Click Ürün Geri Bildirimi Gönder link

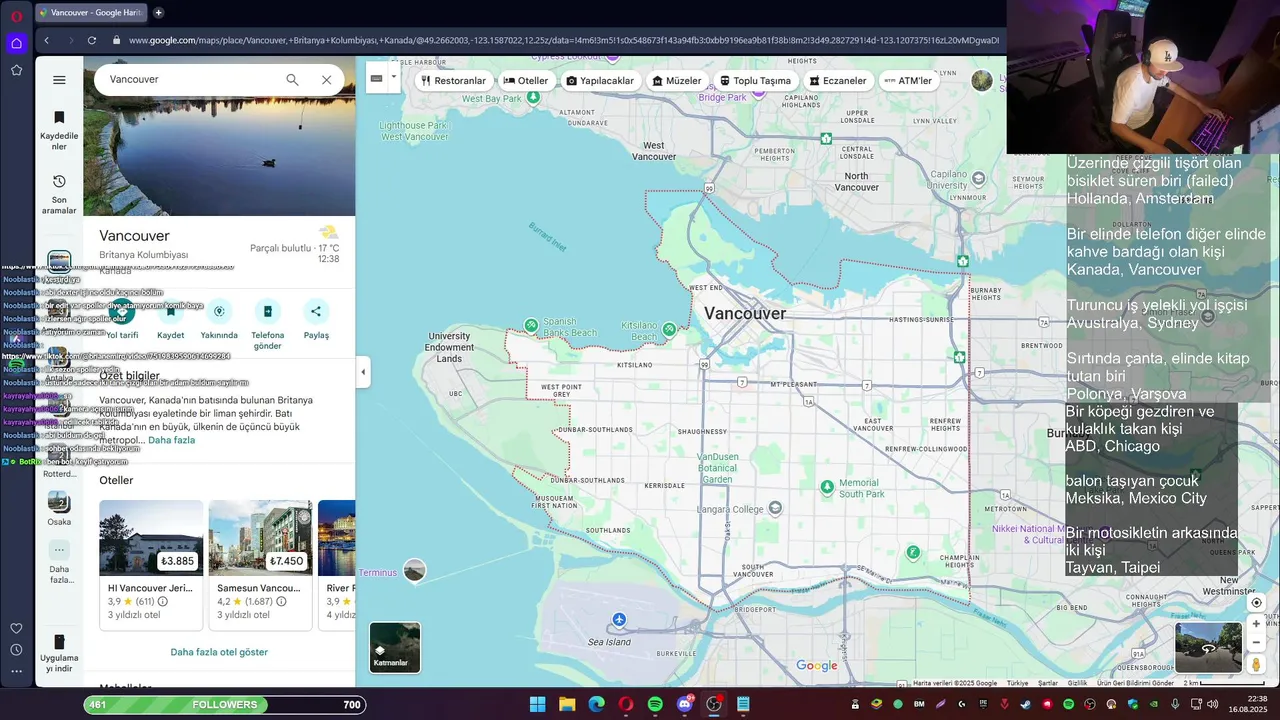click(1135, 683)
